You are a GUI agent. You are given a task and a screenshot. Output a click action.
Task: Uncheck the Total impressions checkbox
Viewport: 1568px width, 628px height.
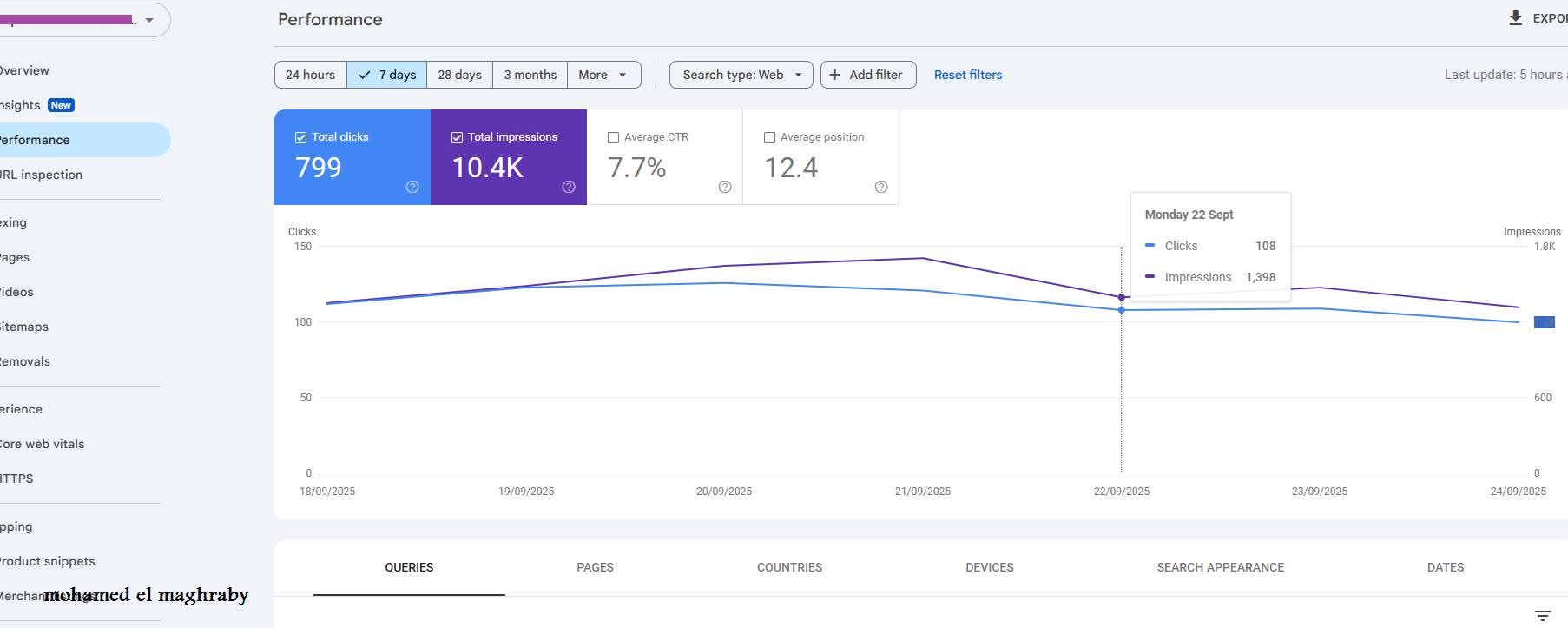click(x=458, y=137)
